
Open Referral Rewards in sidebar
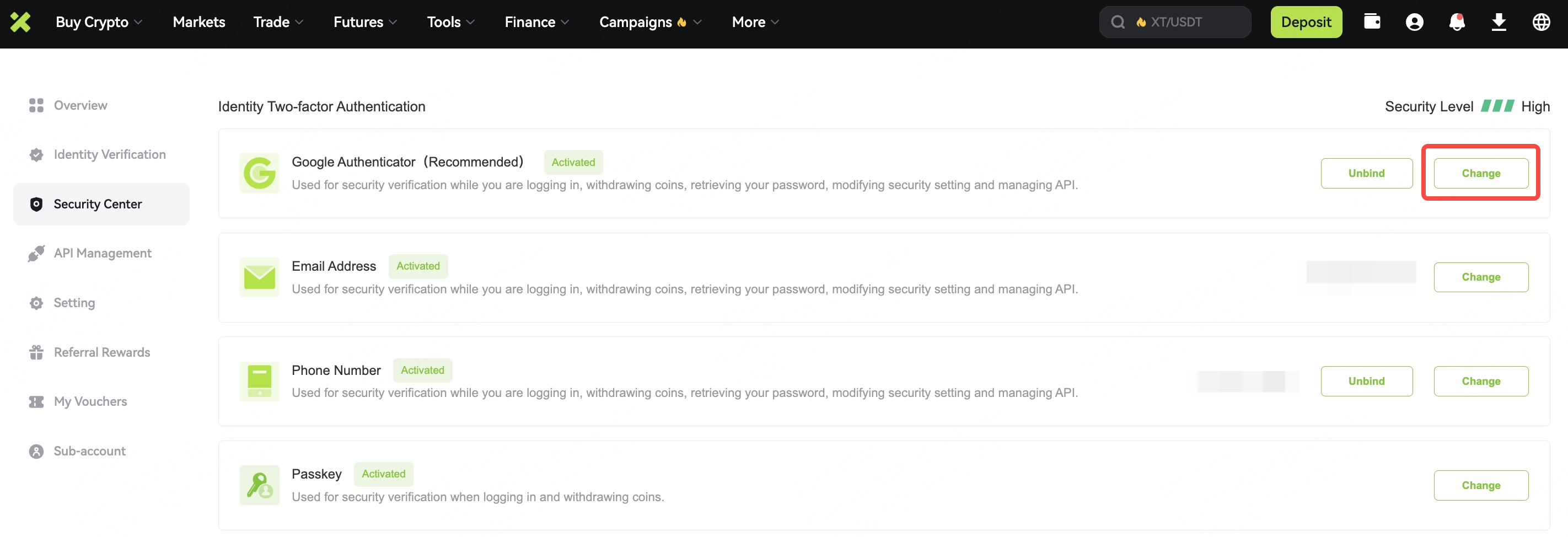tap(101, 352)
